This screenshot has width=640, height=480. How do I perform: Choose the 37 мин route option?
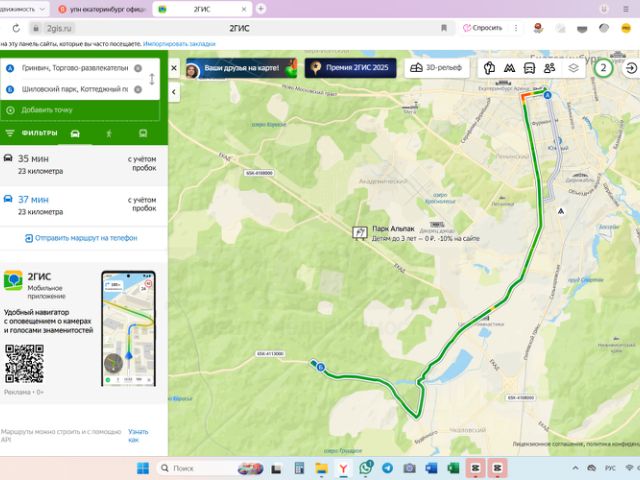click(84, 205)
